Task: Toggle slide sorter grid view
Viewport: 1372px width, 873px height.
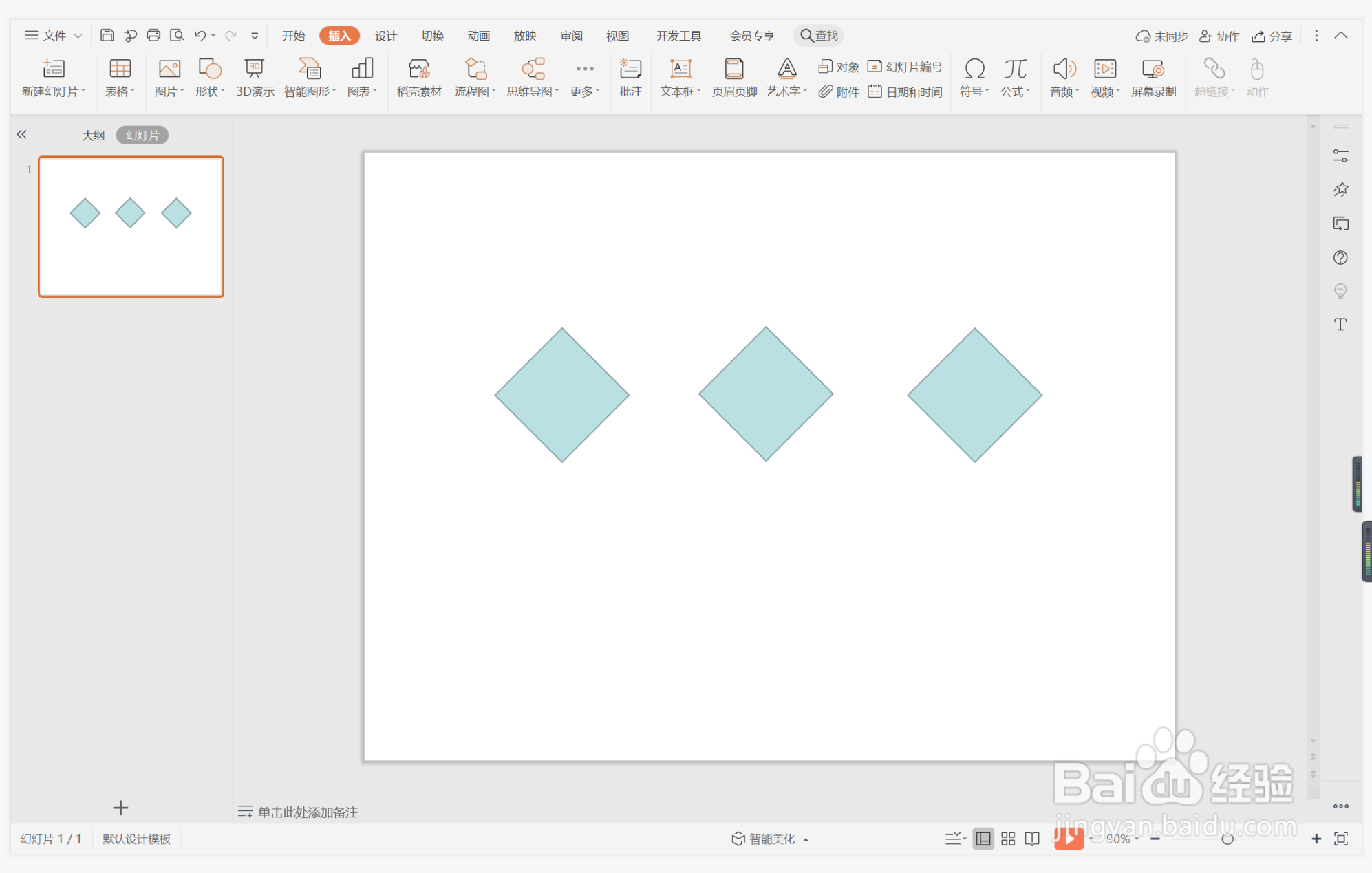Action: click(x=1008, y=839)
